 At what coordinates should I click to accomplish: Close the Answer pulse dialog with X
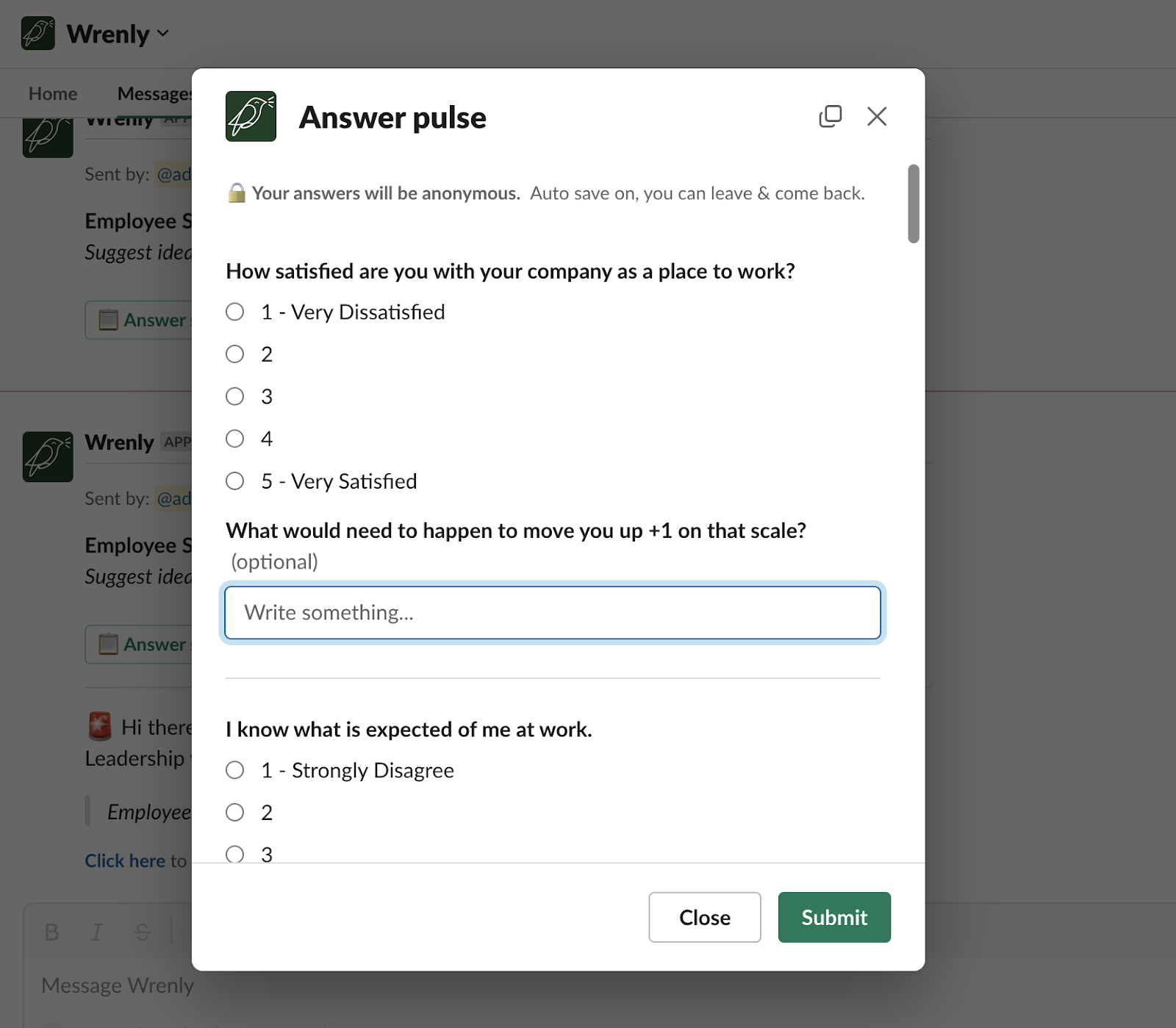[877, 116]
